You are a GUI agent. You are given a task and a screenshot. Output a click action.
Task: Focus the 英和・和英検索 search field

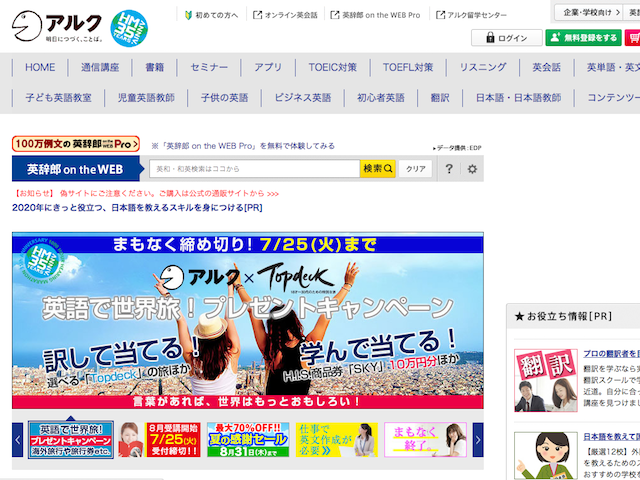(254, 169)
